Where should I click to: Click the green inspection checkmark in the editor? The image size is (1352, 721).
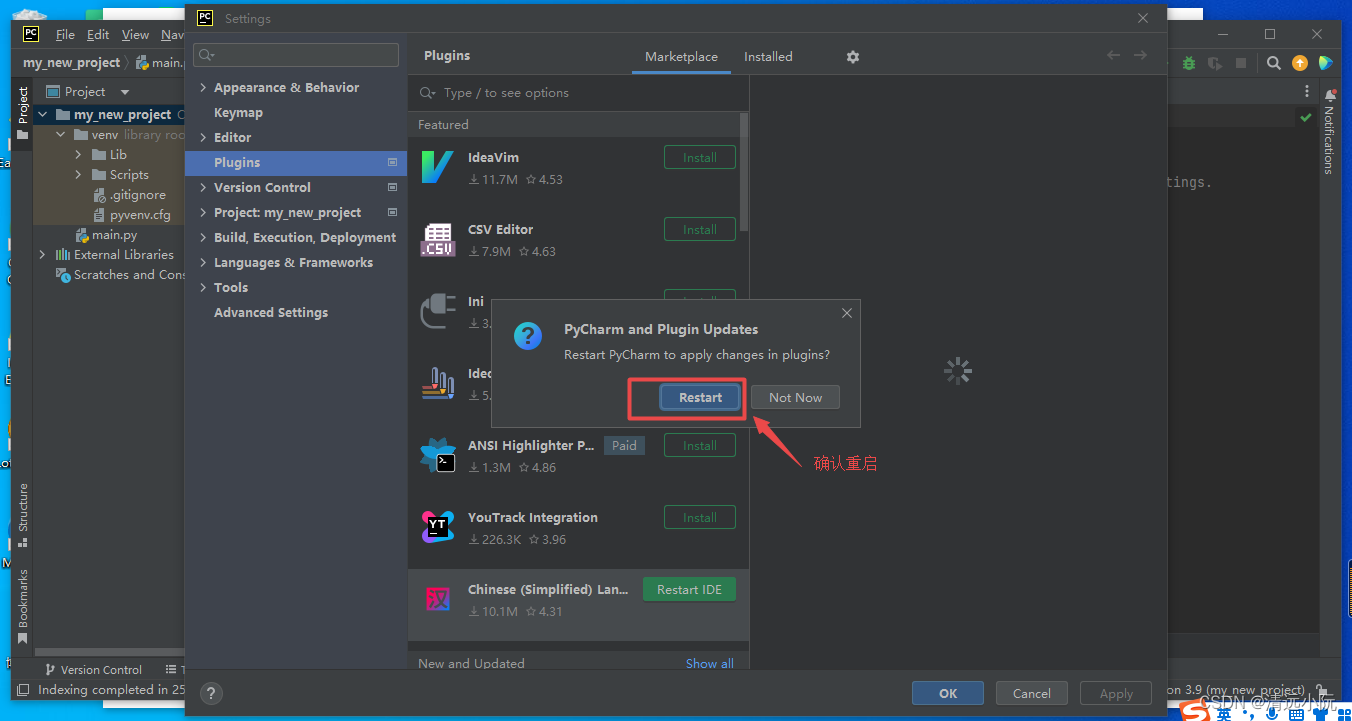click(x=1306, y=117)
